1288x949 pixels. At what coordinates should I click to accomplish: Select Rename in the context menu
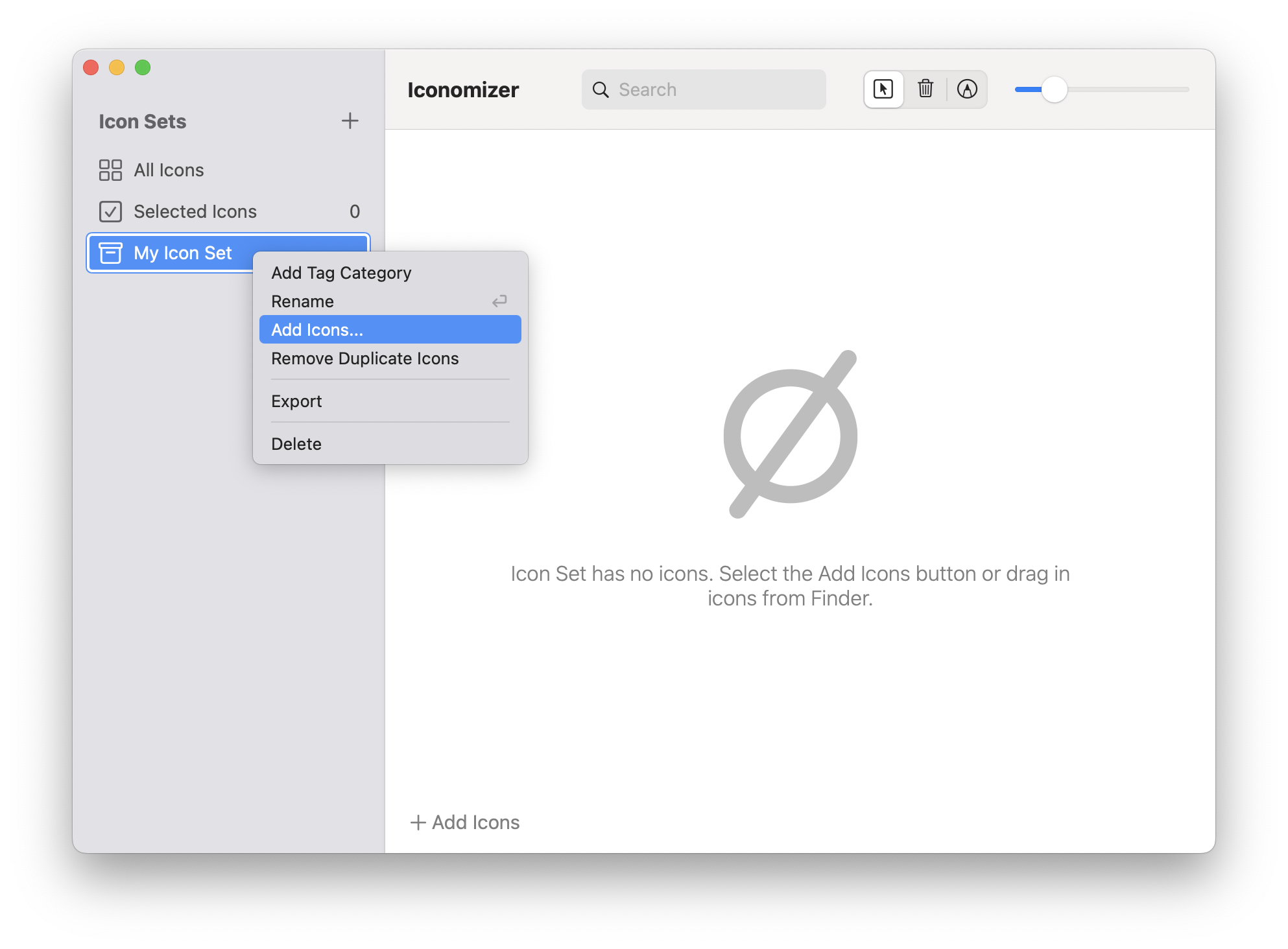tap(302, 301)
